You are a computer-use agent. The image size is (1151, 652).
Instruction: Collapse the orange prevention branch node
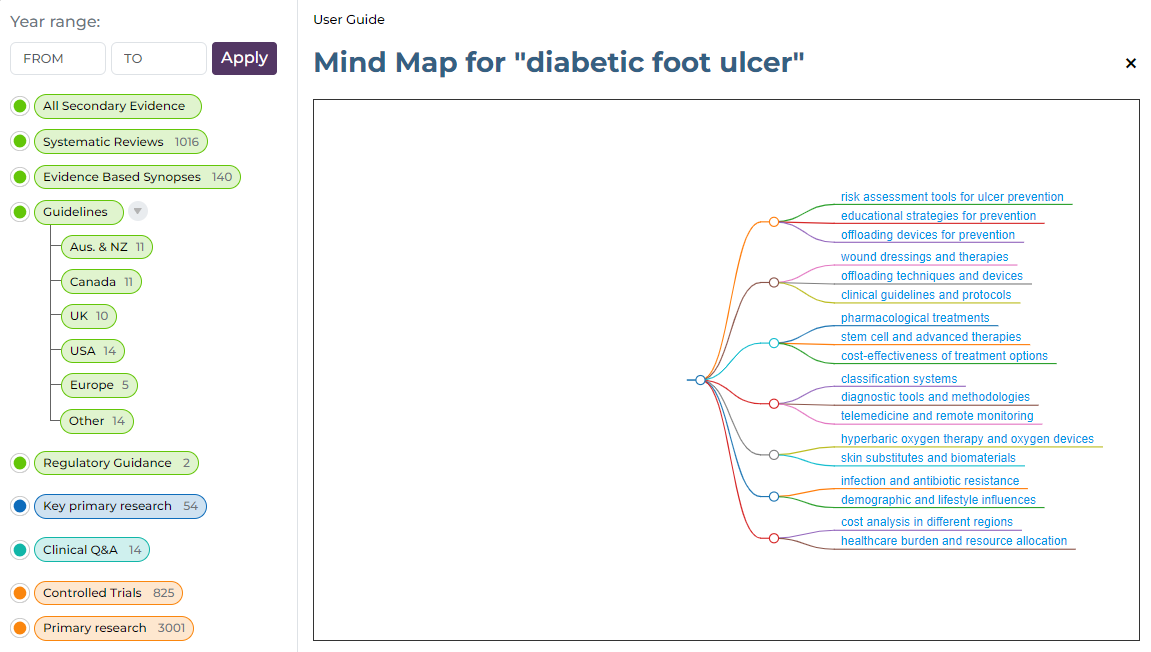coord(774,222)
